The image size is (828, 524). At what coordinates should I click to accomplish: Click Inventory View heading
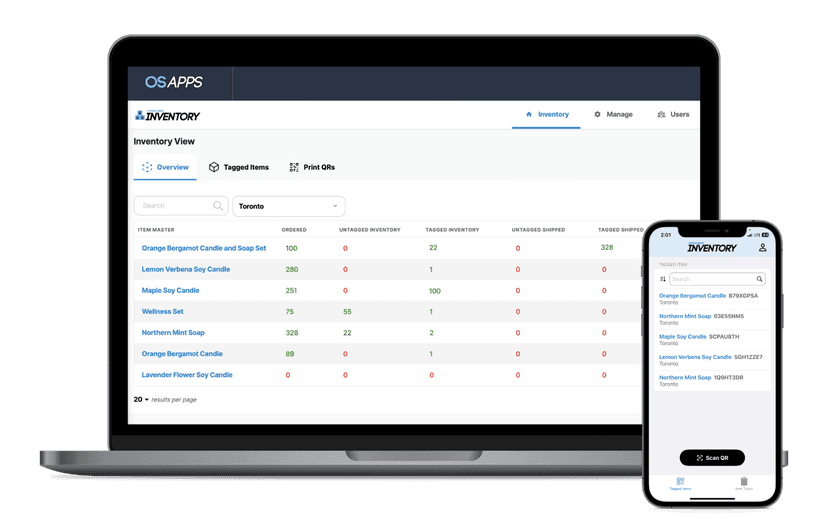coord(164,141)
